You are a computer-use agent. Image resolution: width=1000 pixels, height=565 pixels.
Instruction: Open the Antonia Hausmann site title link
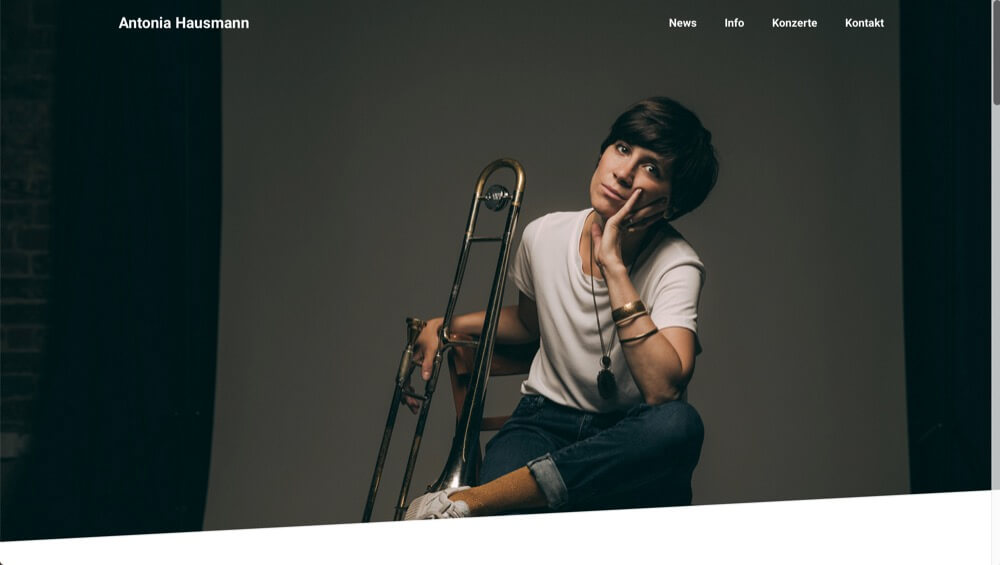184,23
